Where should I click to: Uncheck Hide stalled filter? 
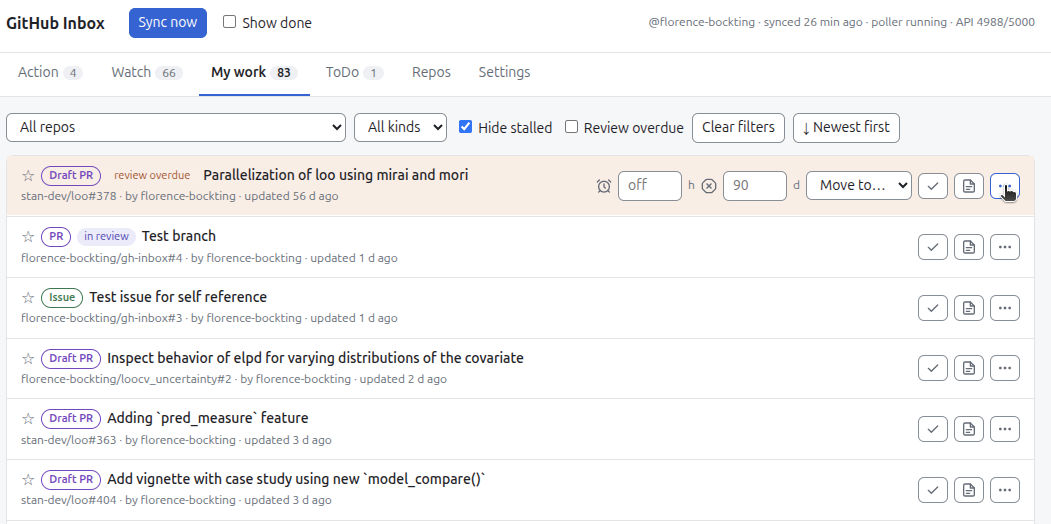point(465,127)
